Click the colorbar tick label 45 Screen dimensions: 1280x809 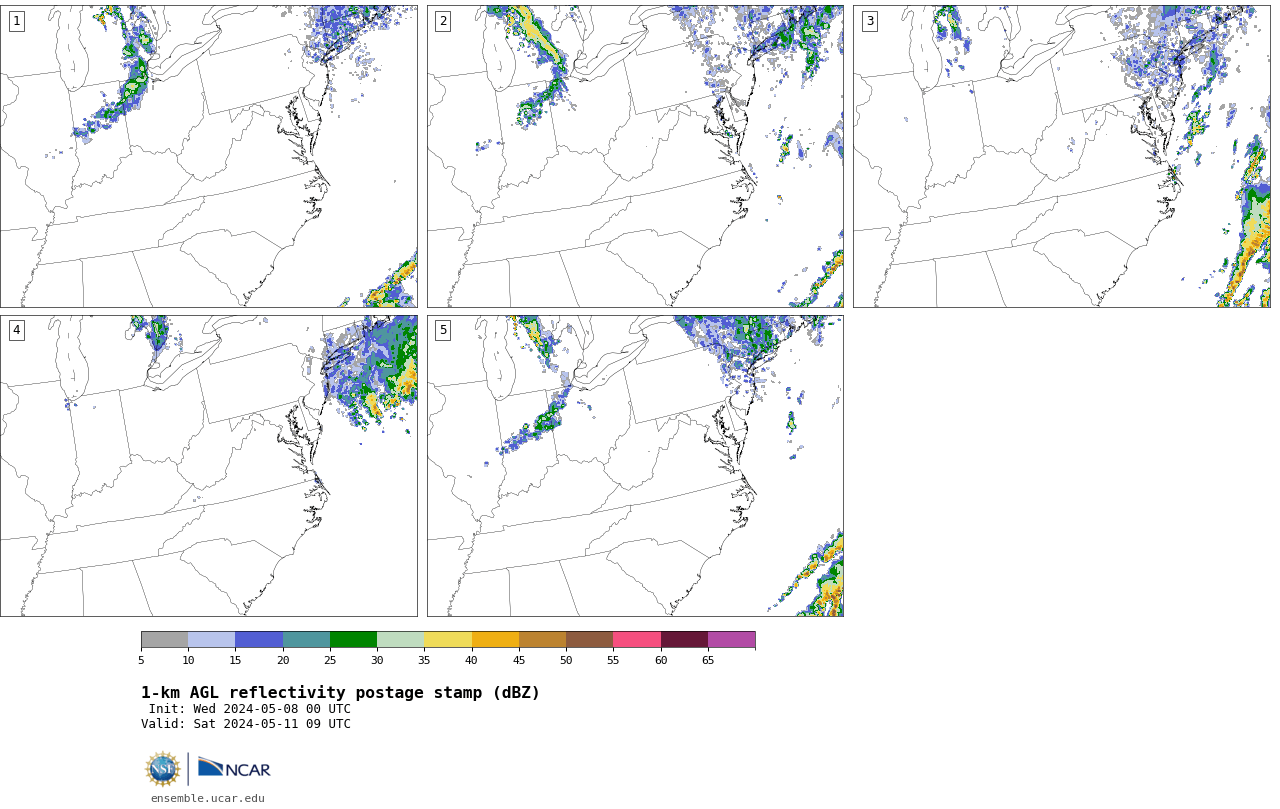click(x=519, y=660)
